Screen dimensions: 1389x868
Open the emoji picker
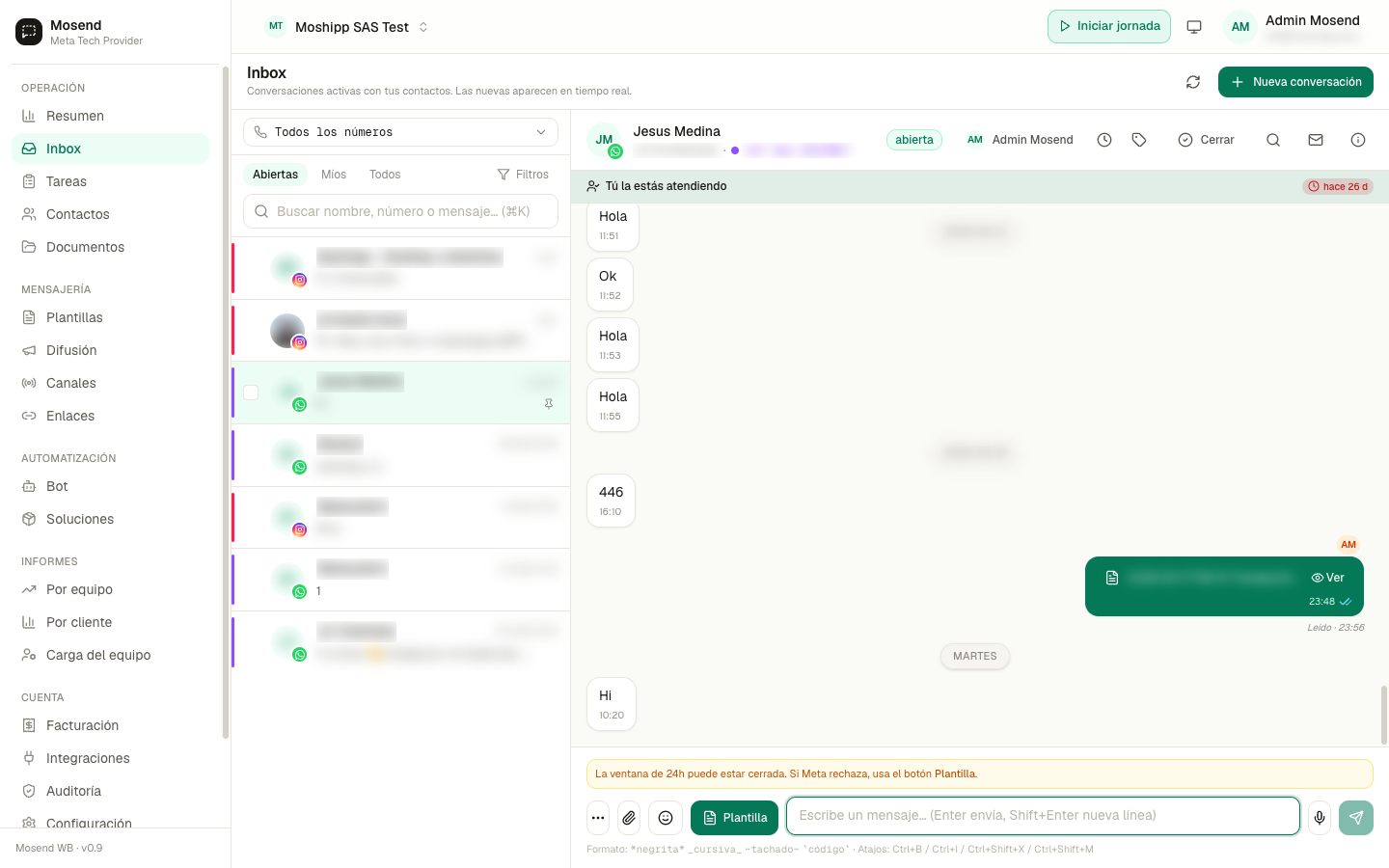(x=666, y=818)
